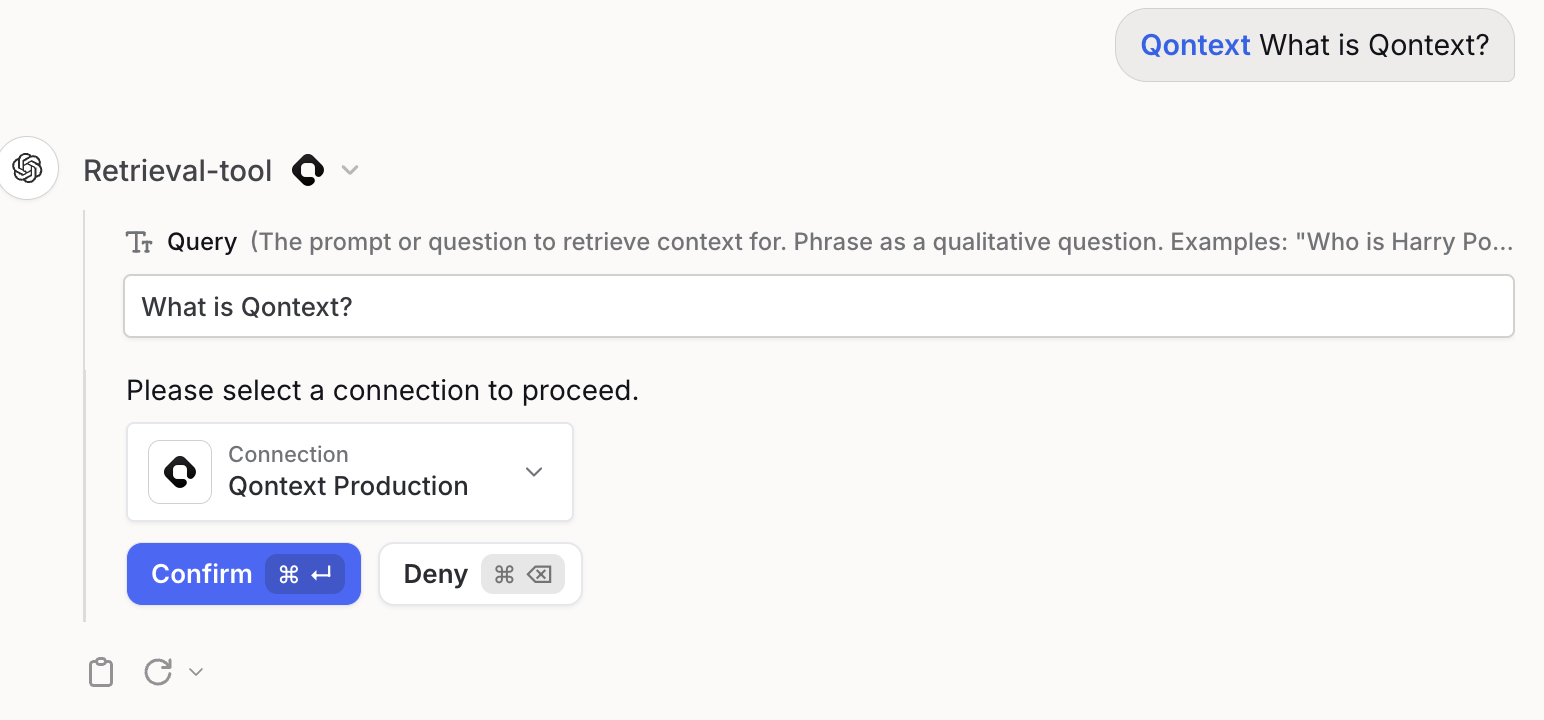
Task: Click the blue Qontext mention in the message
Action: click(1195, 44)
